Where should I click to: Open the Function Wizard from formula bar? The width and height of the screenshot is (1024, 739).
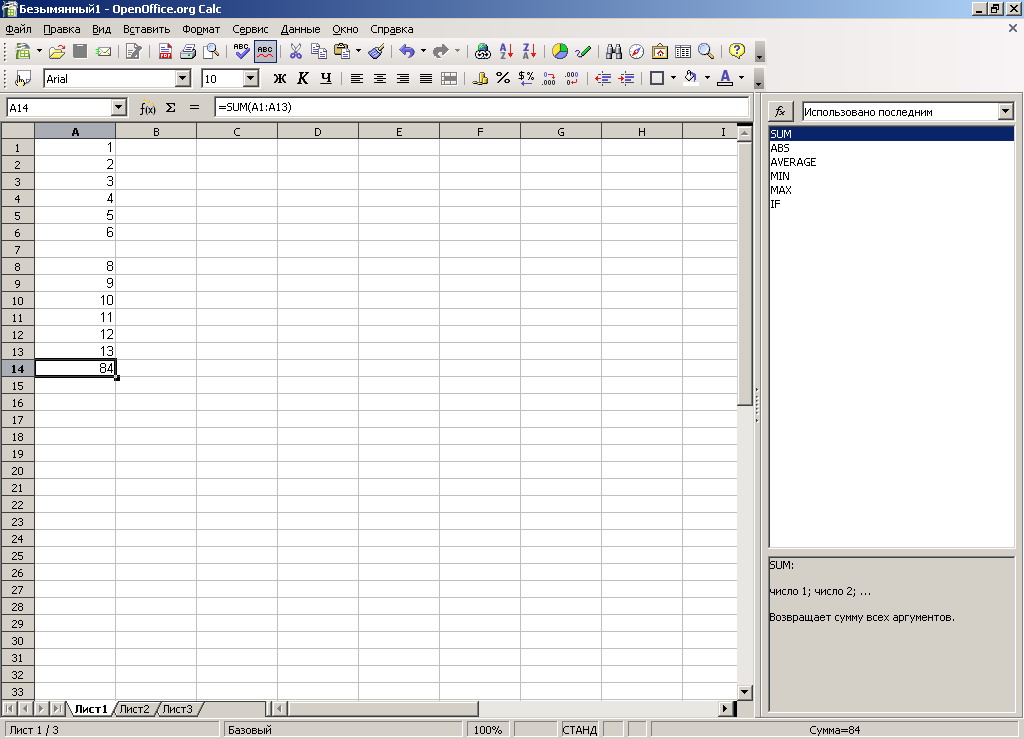[147, 107]
